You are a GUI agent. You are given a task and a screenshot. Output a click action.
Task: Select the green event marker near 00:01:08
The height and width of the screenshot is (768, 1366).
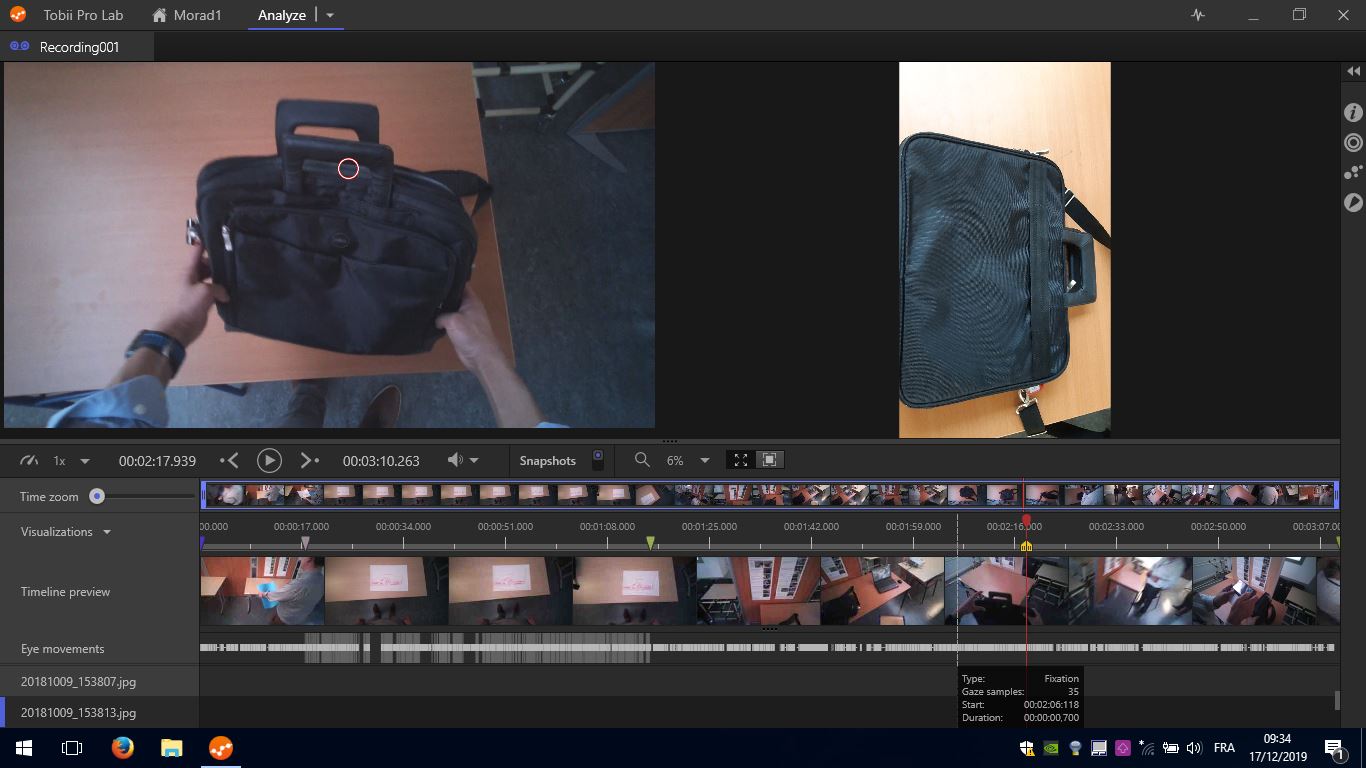pyautogui.click(x=651, y=543)
